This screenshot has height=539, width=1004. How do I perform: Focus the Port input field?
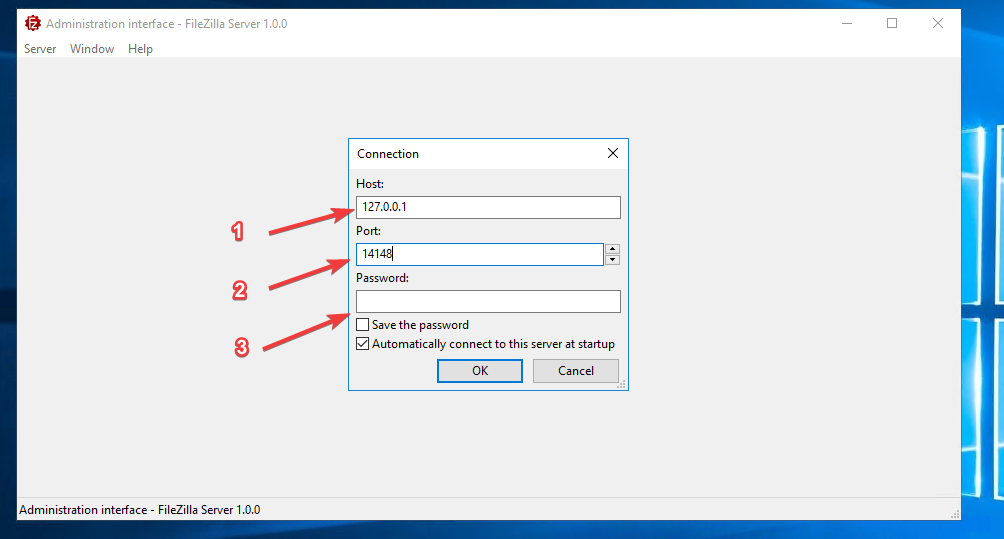[x=480, y=254]
